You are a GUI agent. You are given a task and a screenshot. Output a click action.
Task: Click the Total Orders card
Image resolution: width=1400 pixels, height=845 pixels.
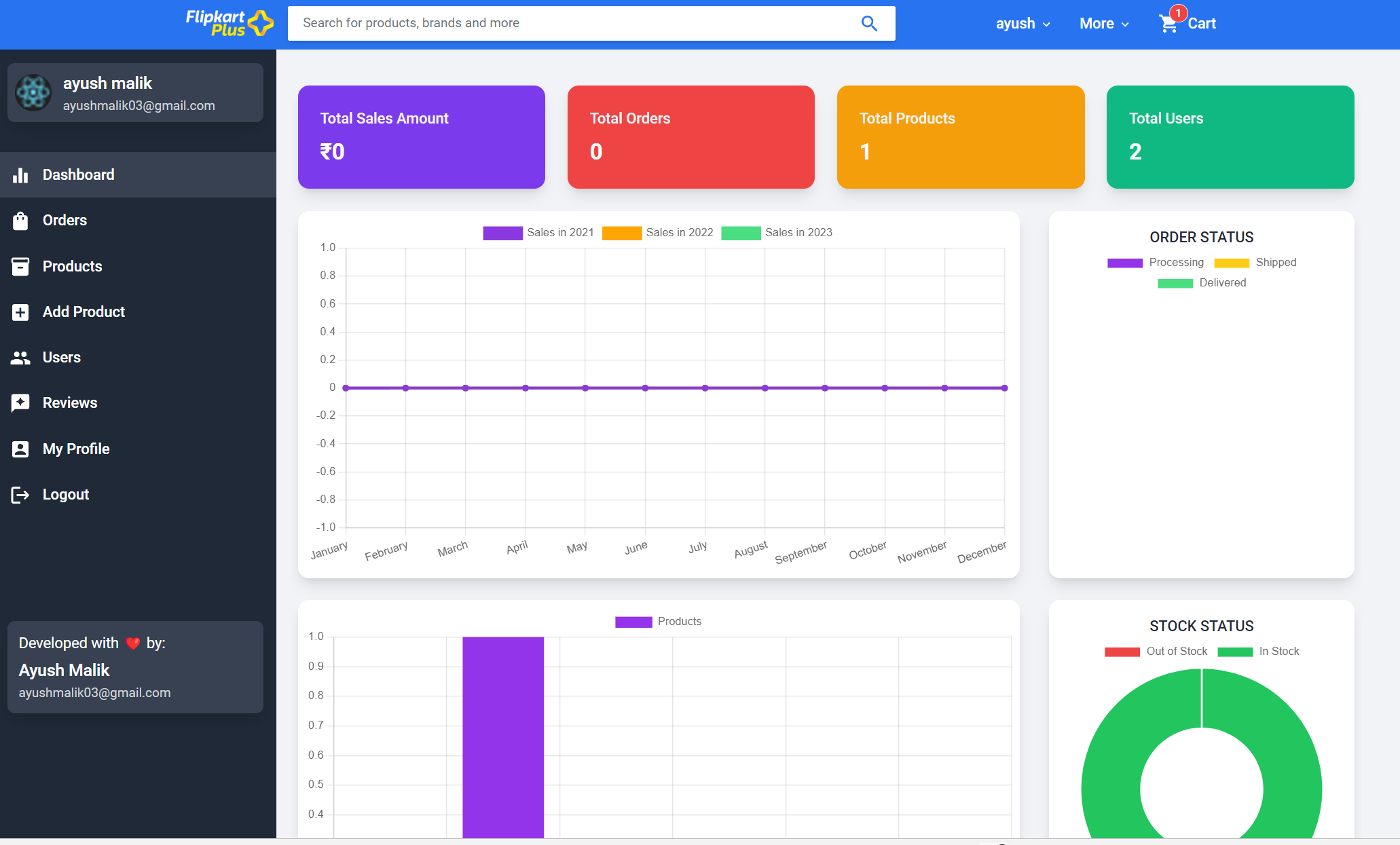[691, 137]
